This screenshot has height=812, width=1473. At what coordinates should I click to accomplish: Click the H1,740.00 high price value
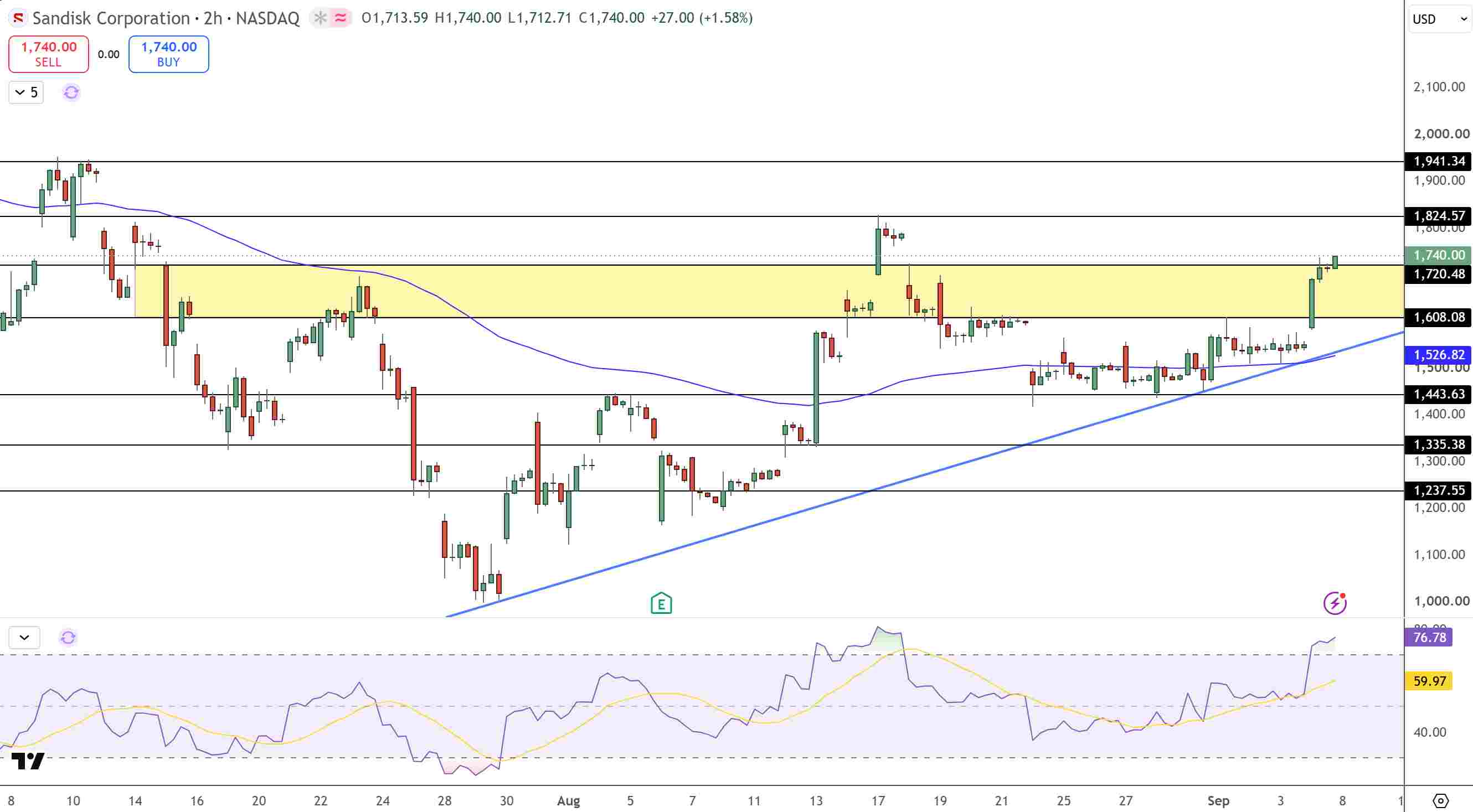[468, 18]
